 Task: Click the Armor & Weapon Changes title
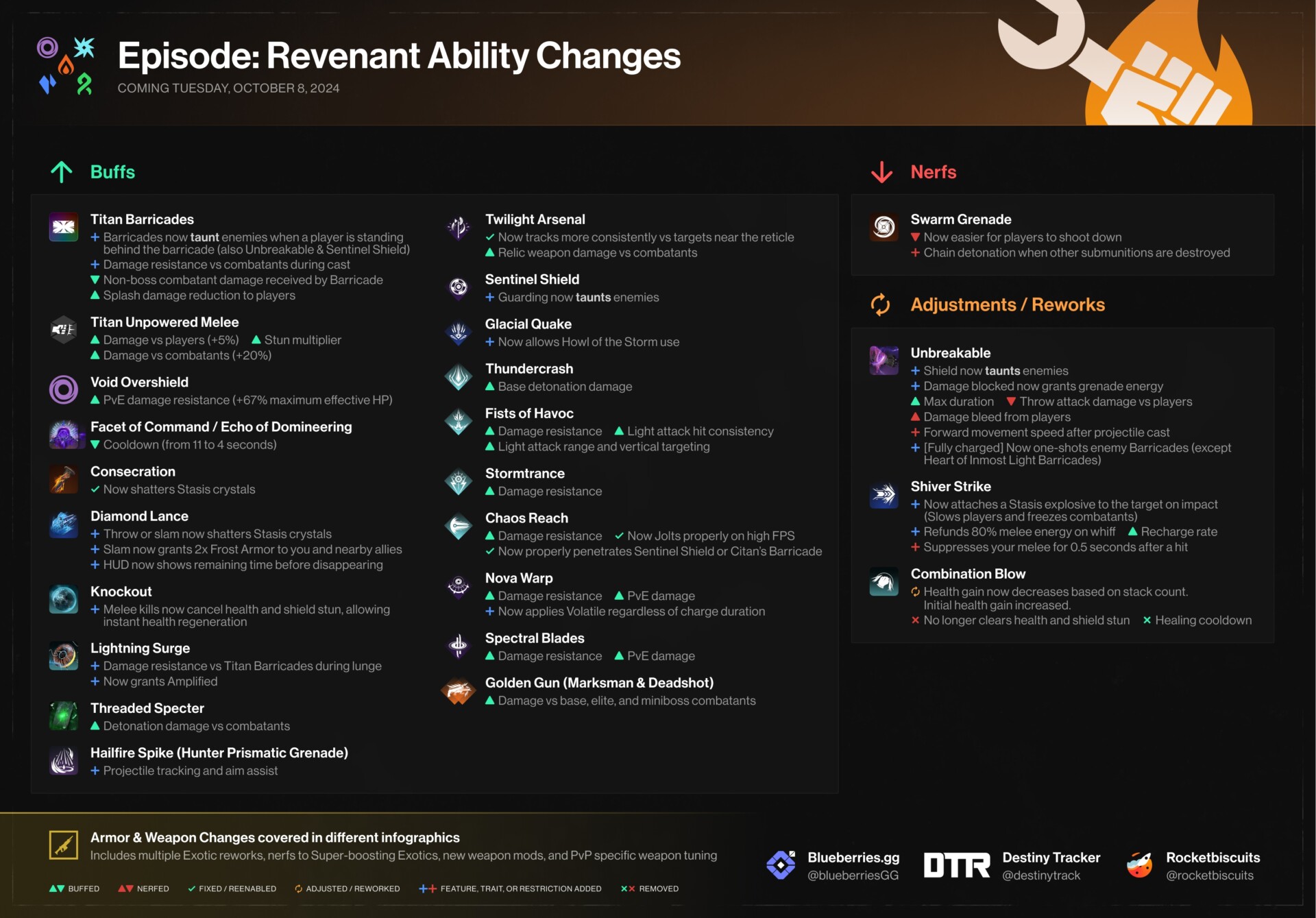click(x=275, y=837)
